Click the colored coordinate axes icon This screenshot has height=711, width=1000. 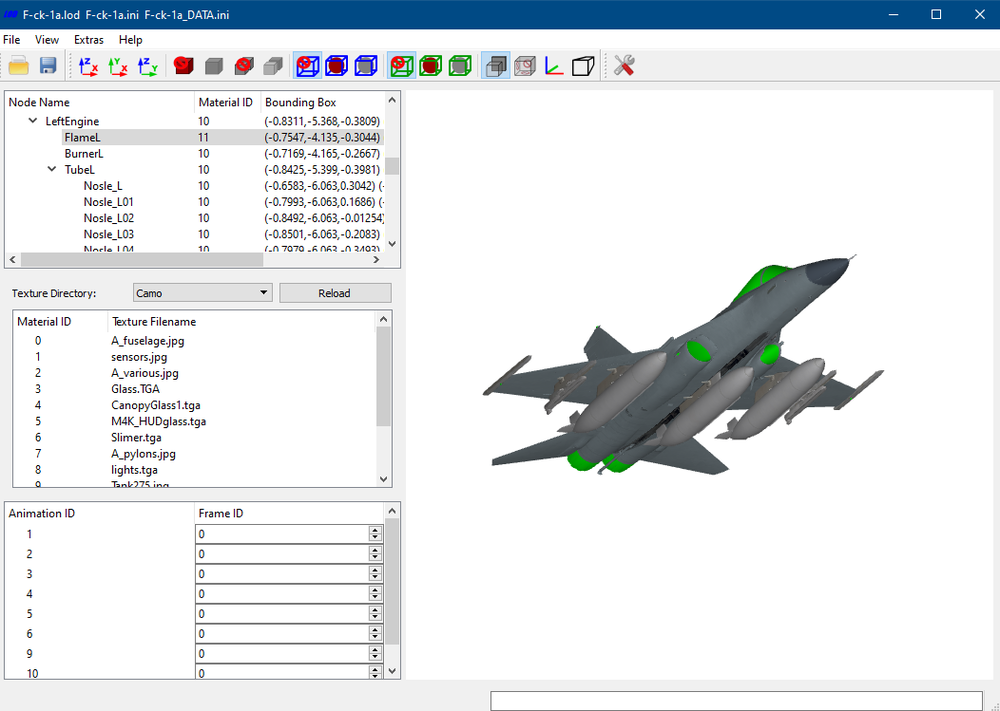coord(554,66)
